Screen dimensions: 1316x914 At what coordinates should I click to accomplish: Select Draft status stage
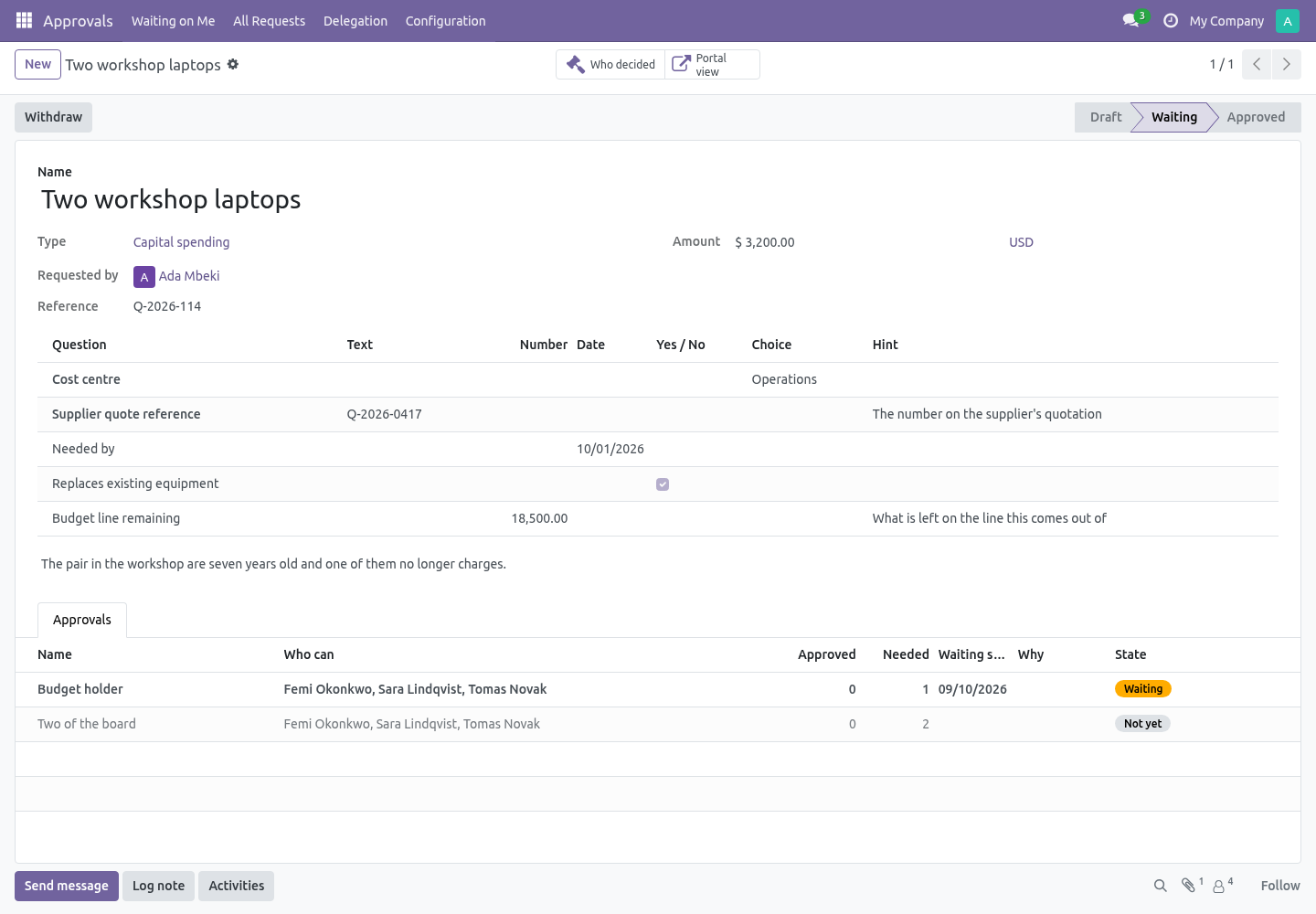point(1106,117)
